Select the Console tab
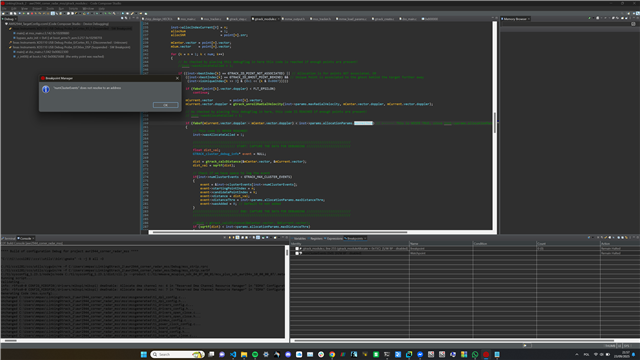This screenshot has width=640, height=360. pos(25,238)
